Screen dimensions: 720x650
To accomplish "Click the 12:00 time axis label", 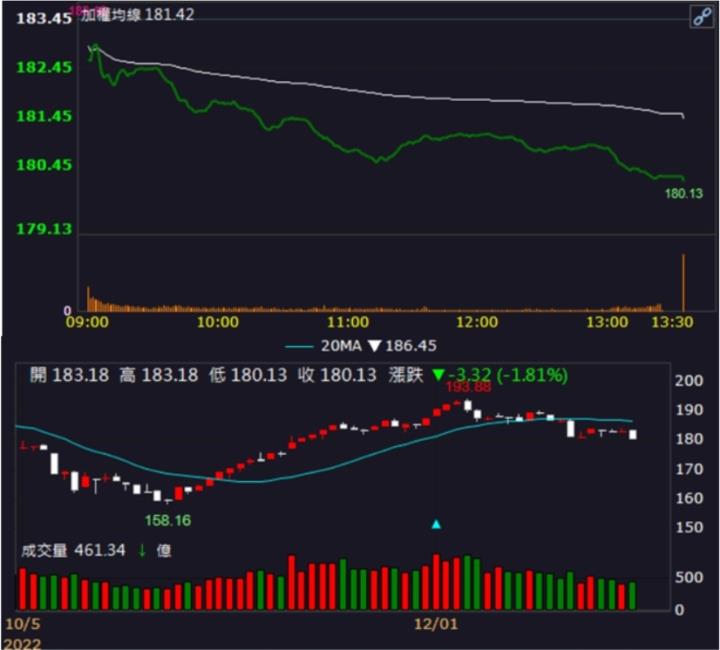I will click(477, 322).
